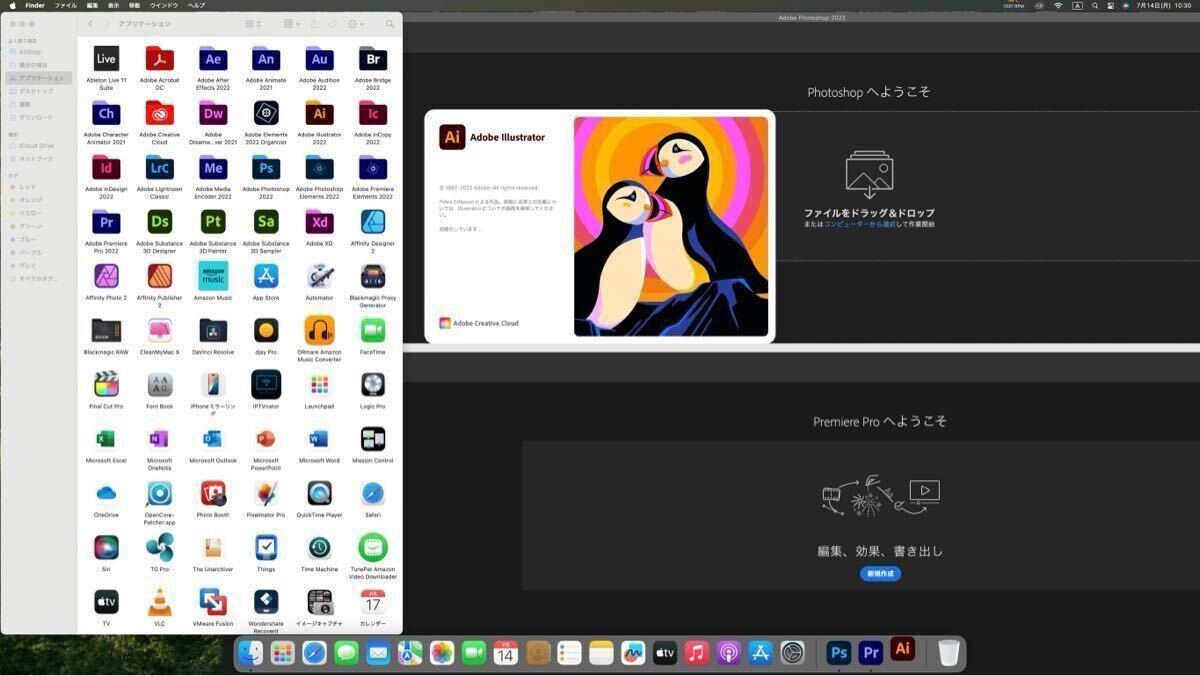Select Adobe Premiere Elements 2022 folder

373,167
